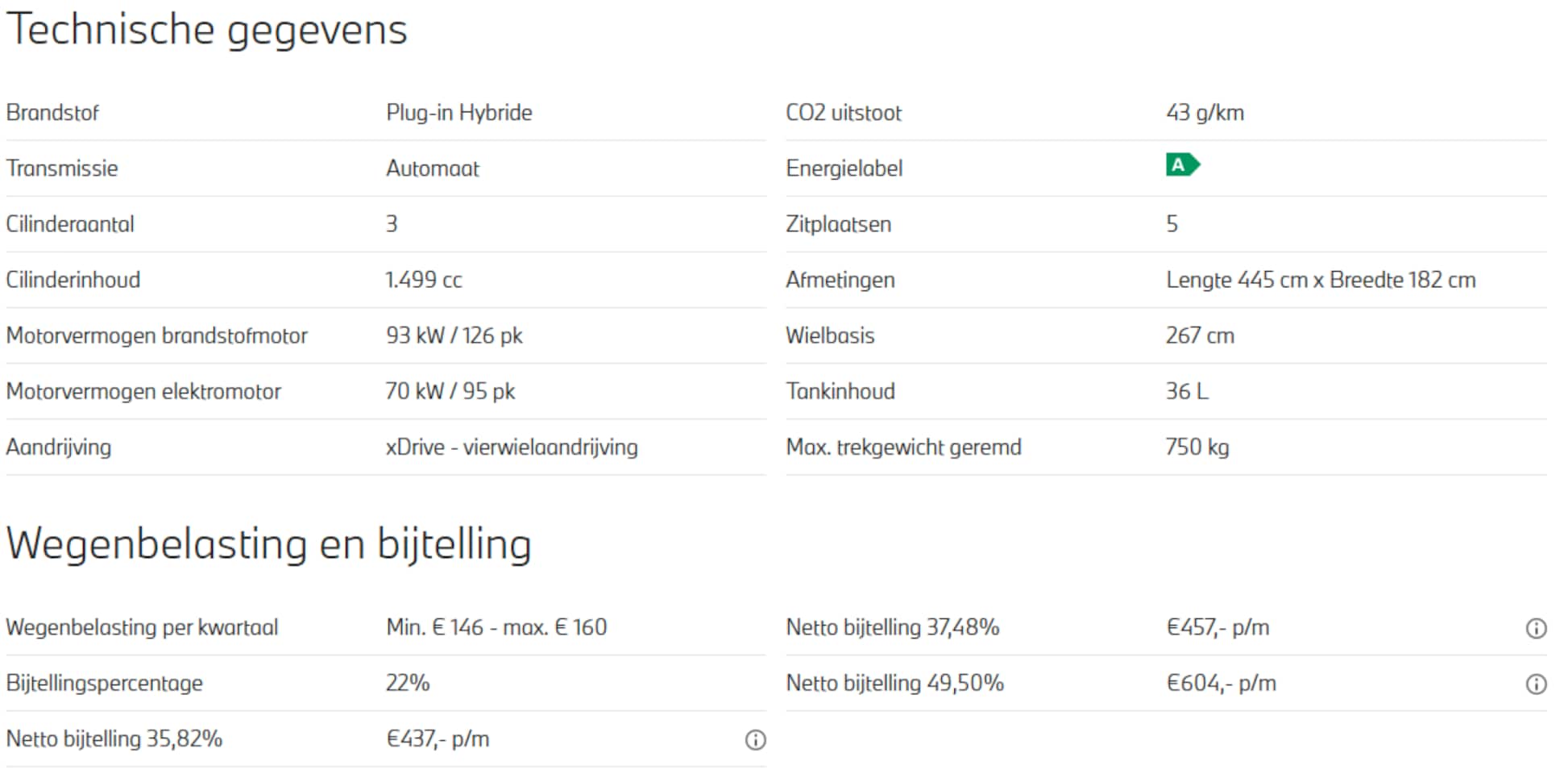The image size is (1568, 774).
Task: Click the Transmissie Automaat value
Action: pyautogui.click(x=433, y=169)
